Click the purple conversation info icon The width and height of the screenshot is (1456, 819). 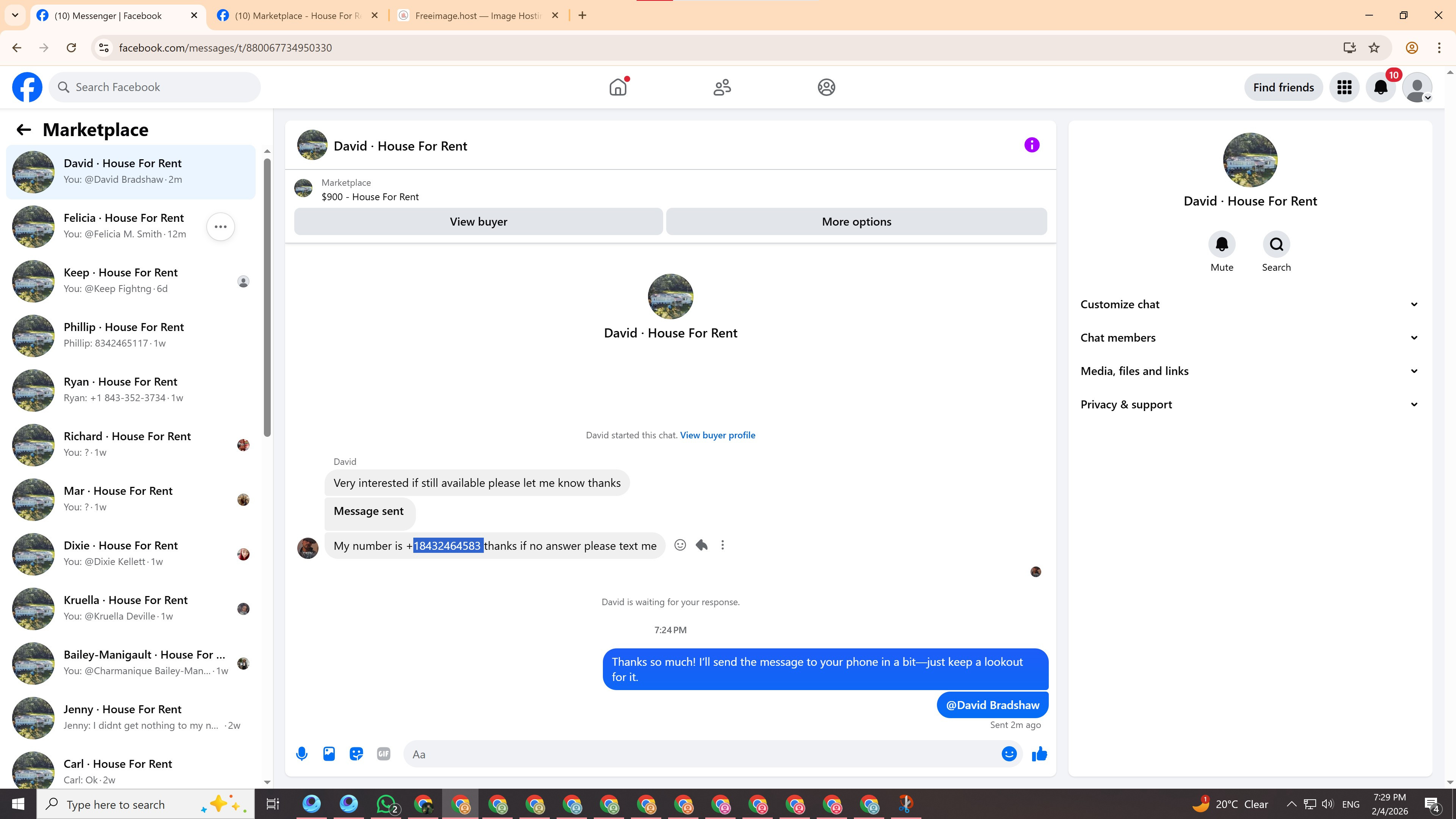[x=1031, y=145]
